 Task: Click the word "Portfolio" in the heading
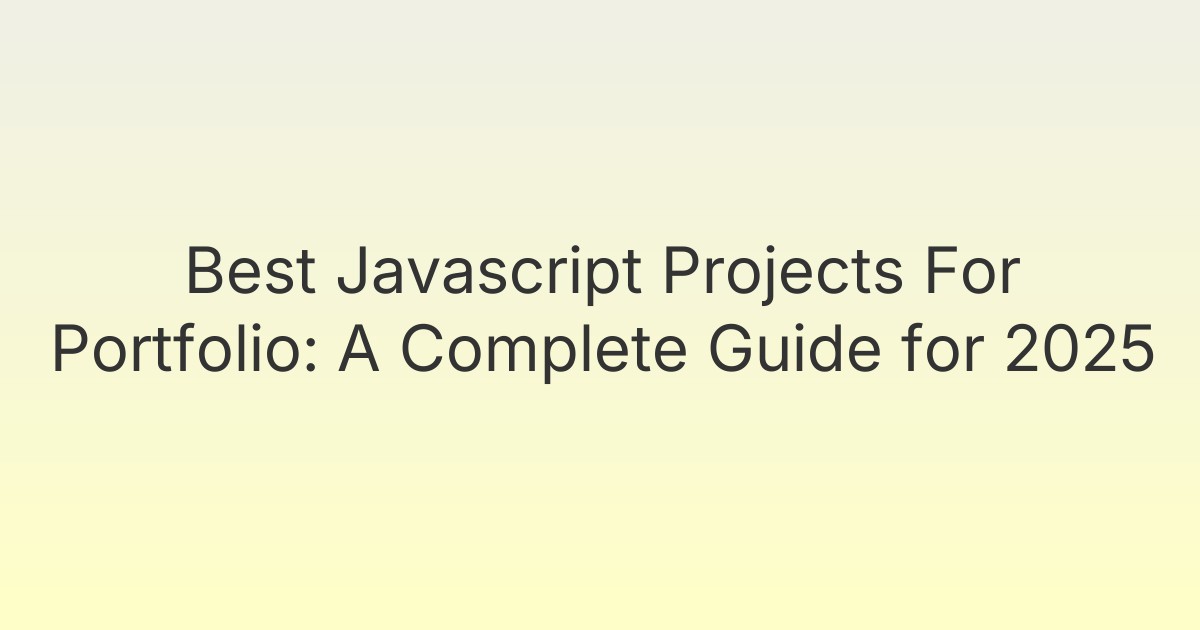coord(175,354)
